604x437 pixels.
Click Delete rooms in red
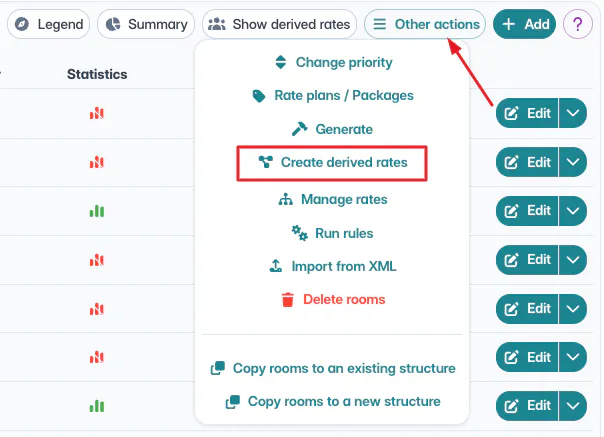(331, 299)
